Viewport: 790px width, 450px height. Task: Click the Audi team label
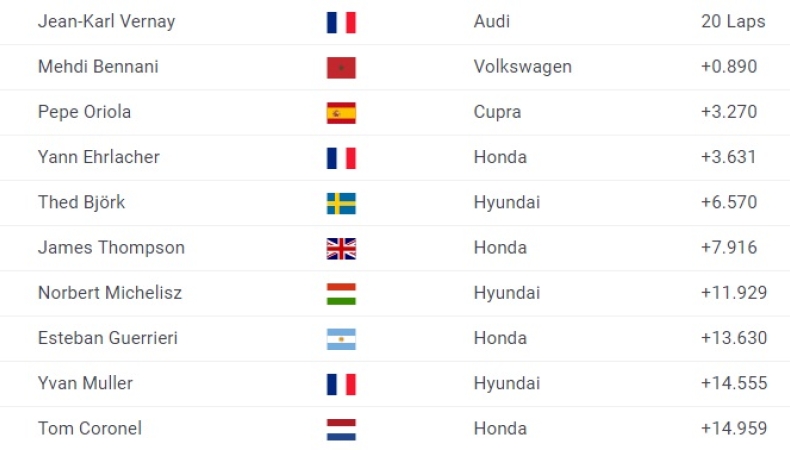click(x=491, y=21)
